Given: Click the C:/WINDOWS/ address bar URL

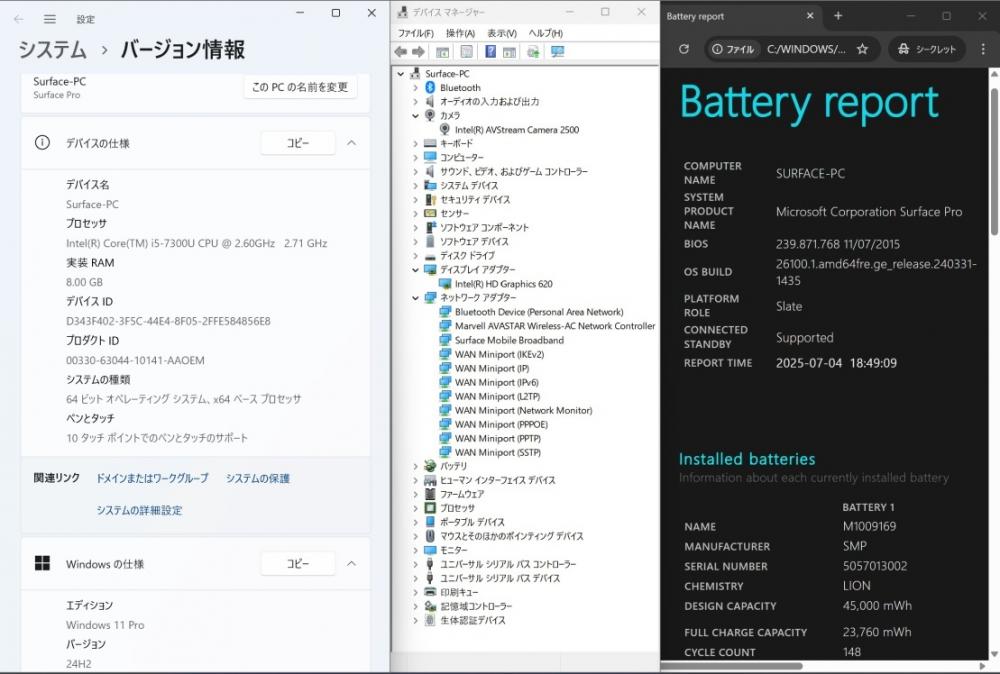Looking at the screenshot, I should click(806, 48).
